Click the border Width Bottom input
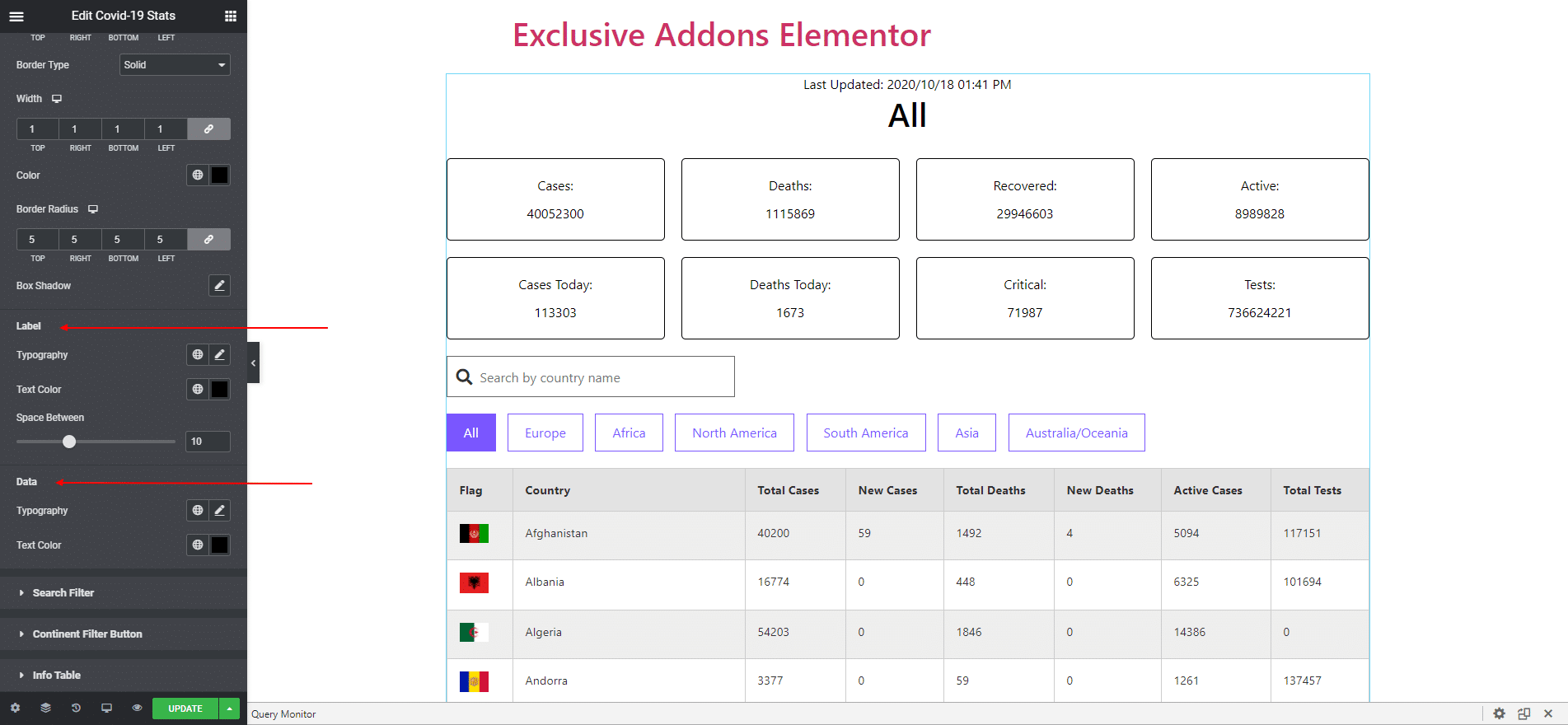The width and height of the screenshot is (1568, 725). [124, 129]
